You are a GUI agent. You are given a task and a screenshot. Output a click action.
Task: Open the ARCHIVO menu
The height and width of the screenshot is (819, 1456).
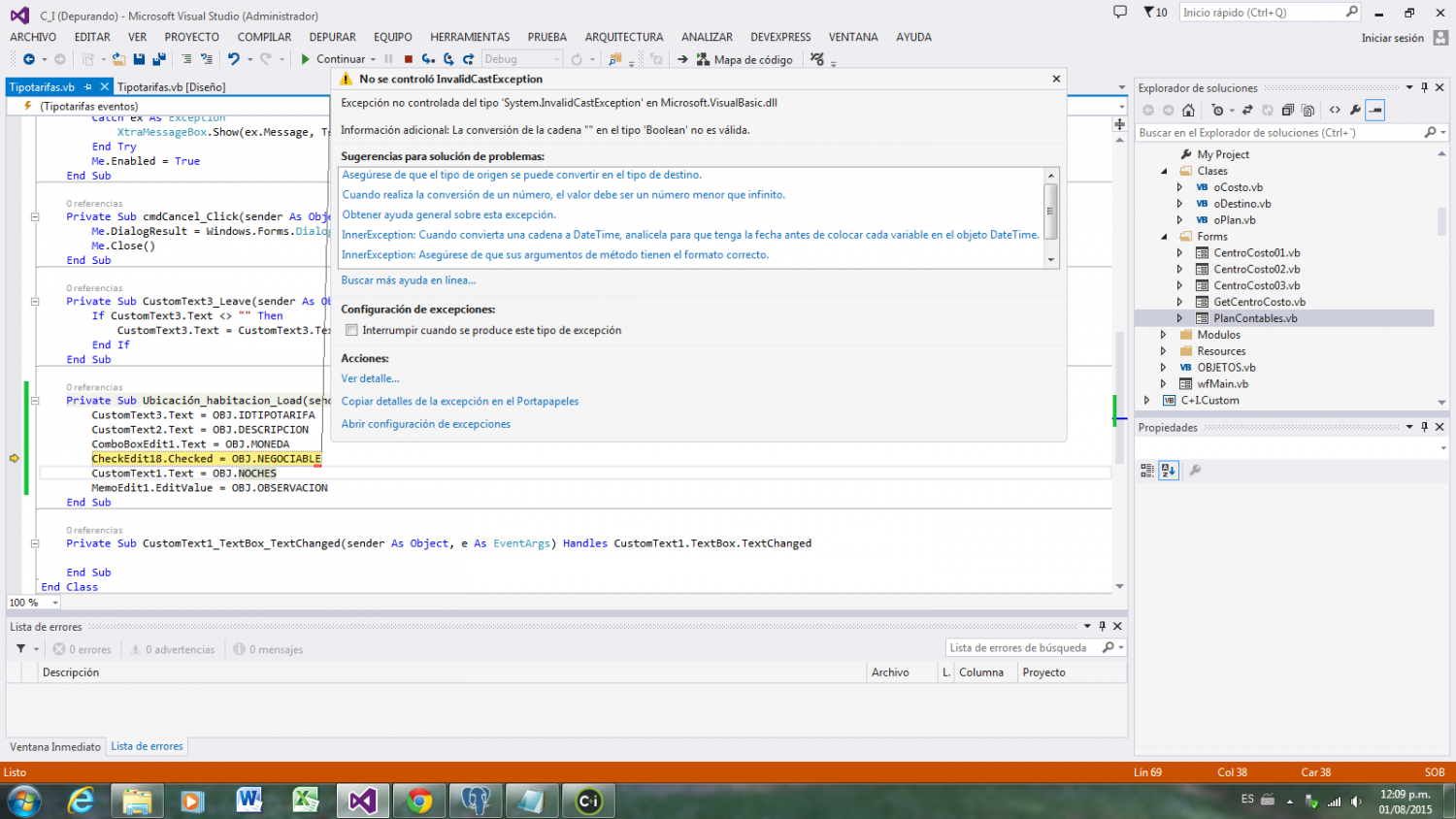33,37
